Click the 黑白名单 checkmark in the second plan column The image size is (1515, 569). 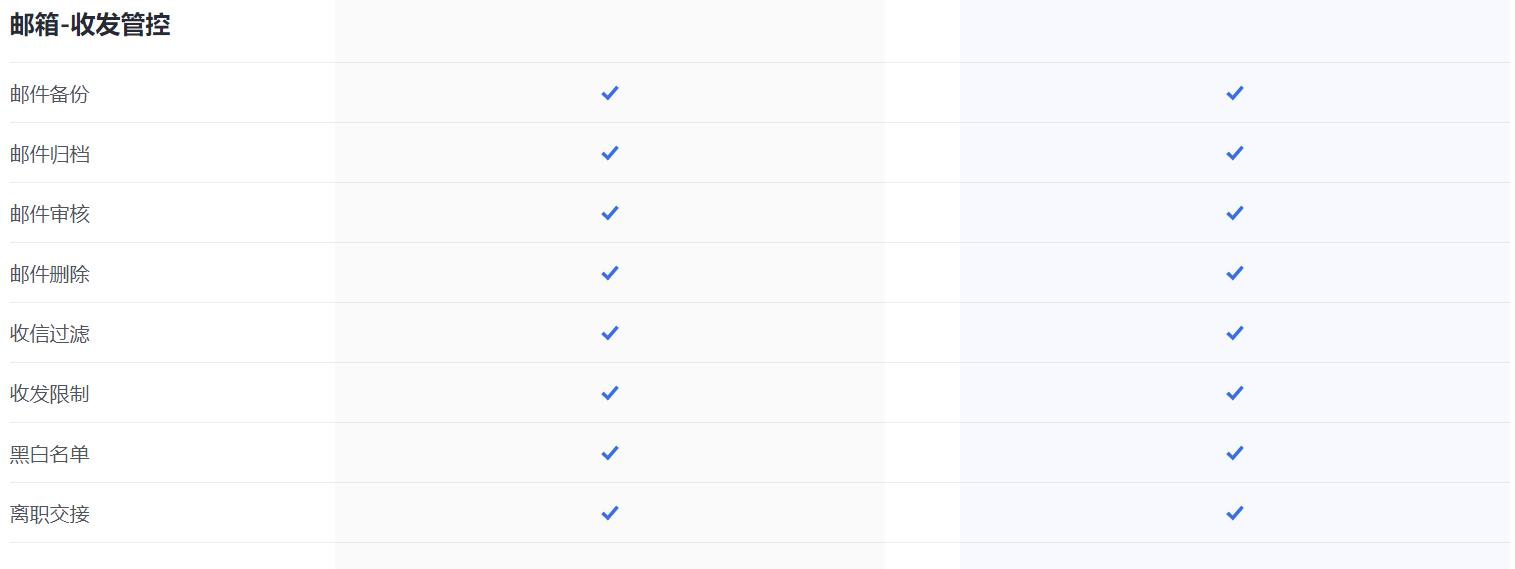tap(1235, 453)
